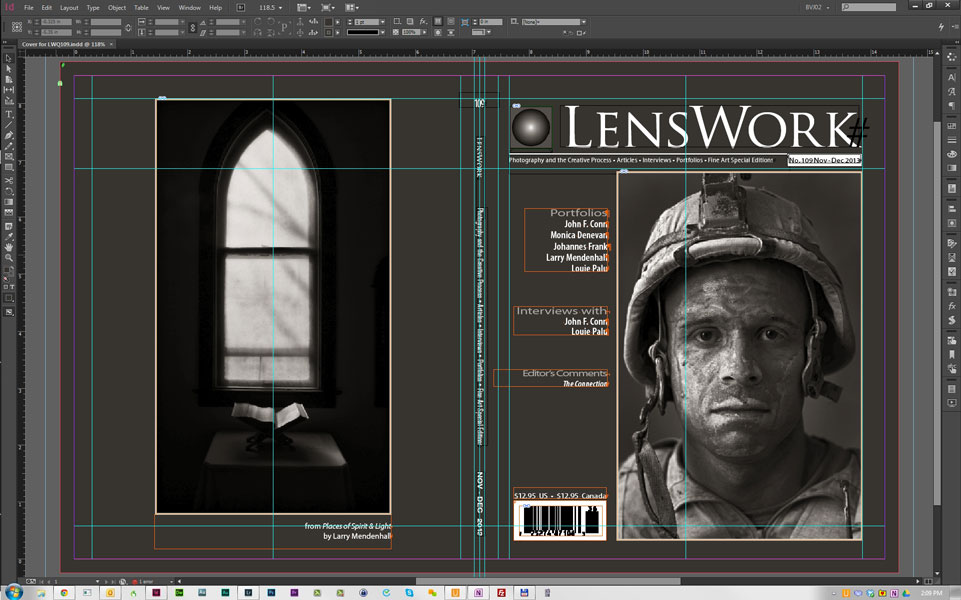Open the Window menu
Viewport: 961px width, 600px height.
pyautogui.click(x=189, y=7)
